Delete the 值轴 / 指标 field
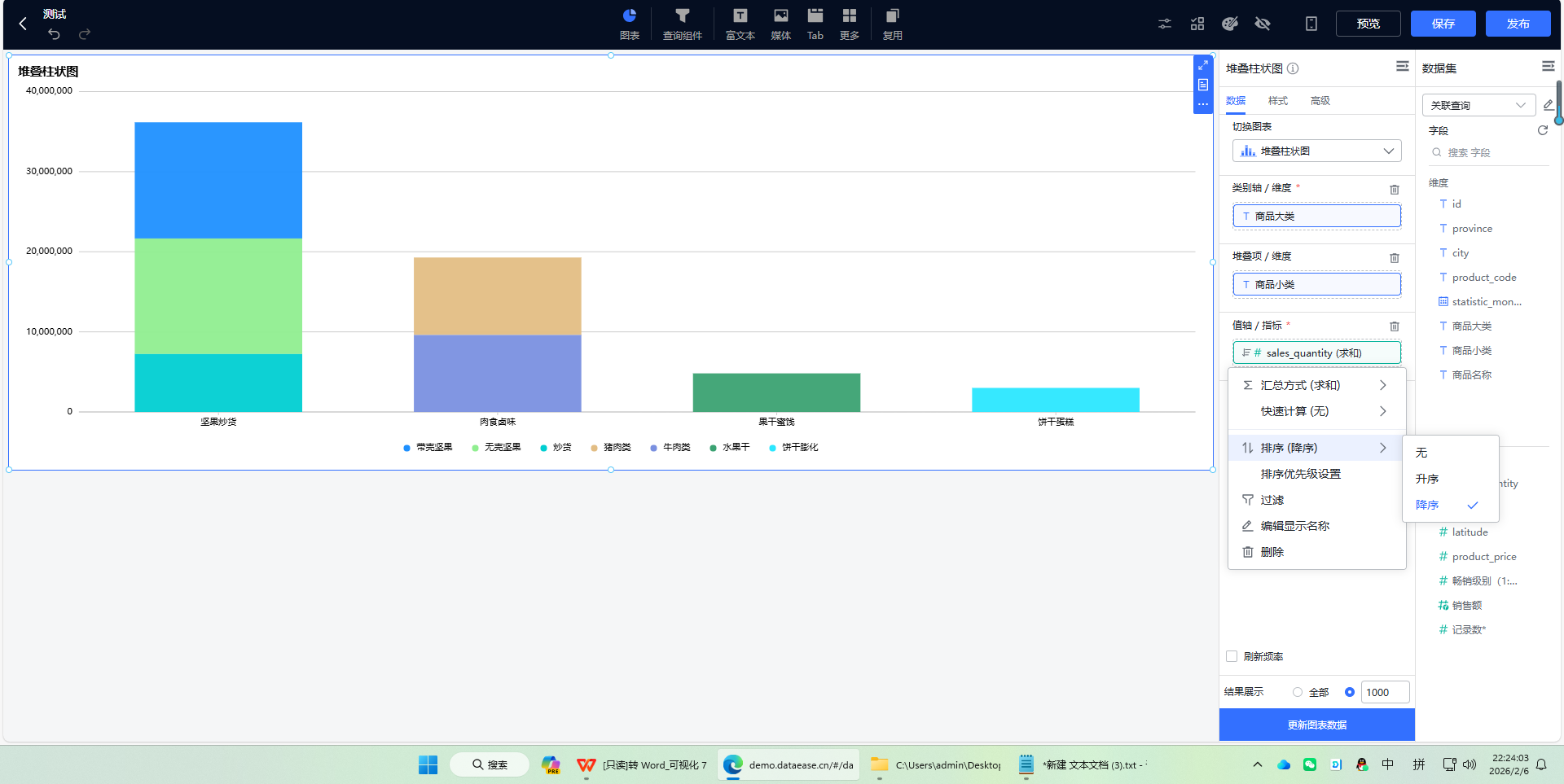 (1395, 326)
